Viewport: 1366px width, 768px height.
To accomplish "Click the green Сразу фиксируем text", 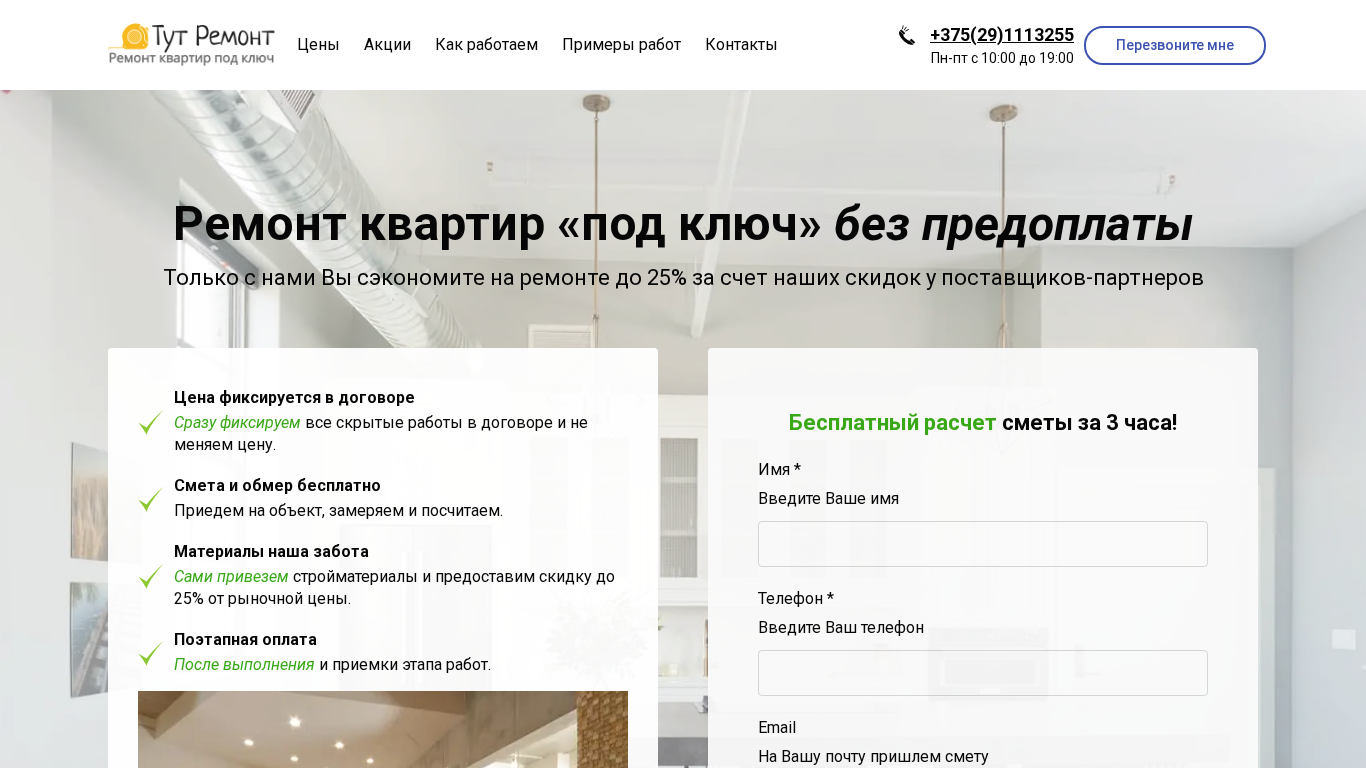I will point(237,423).
